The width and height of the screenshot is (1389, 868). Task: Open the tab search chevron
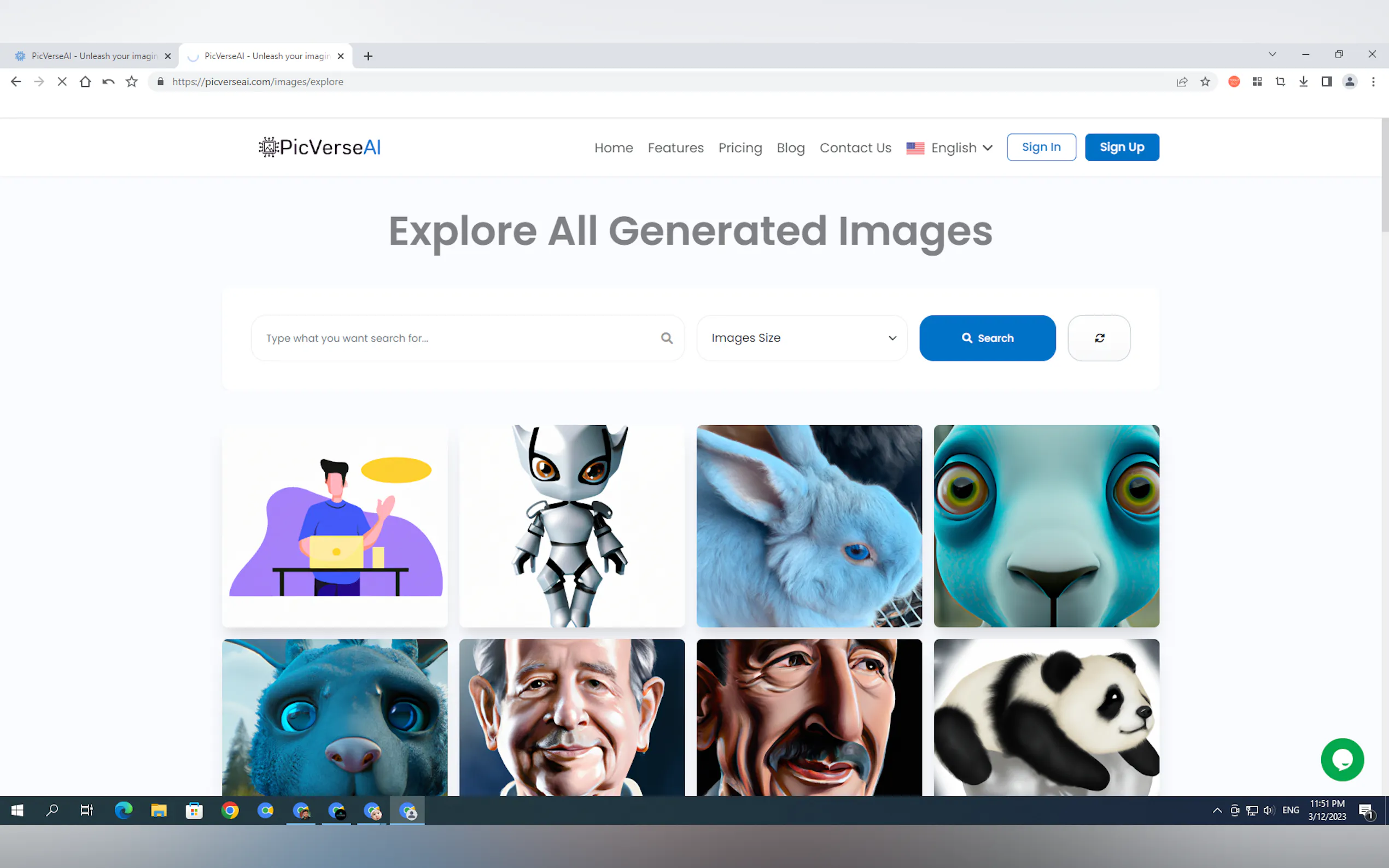click(1272, 55)
